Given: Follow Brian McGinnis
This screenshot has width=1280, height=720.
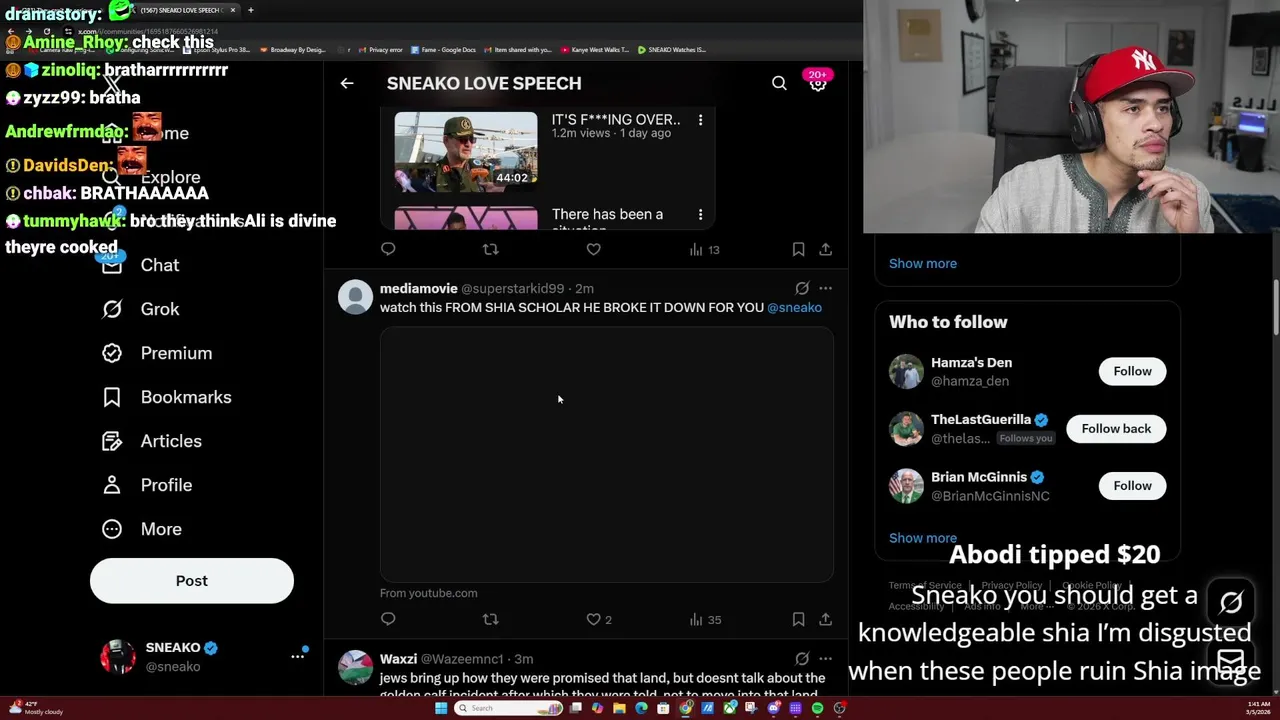Looking at the screenshot, I should coord(1132,485).
